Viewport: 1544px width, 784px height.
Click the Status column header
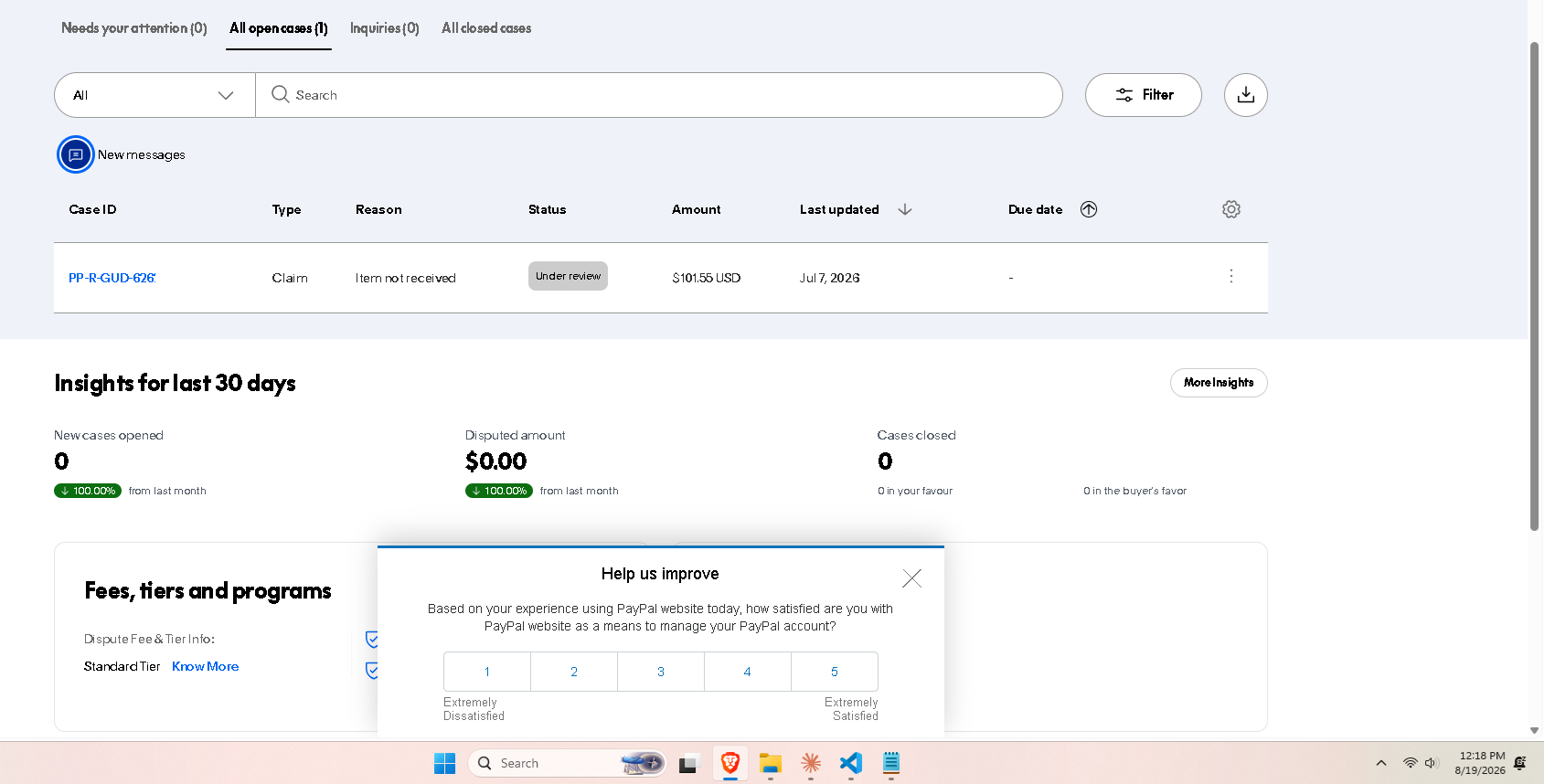click(x=547, y=209)
